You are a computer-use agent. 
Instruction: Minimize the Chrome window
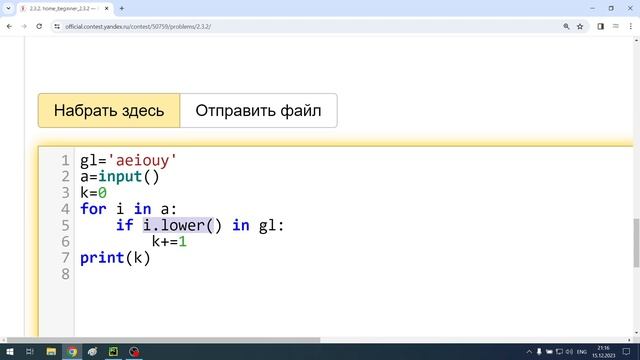[x=593, y=8]
